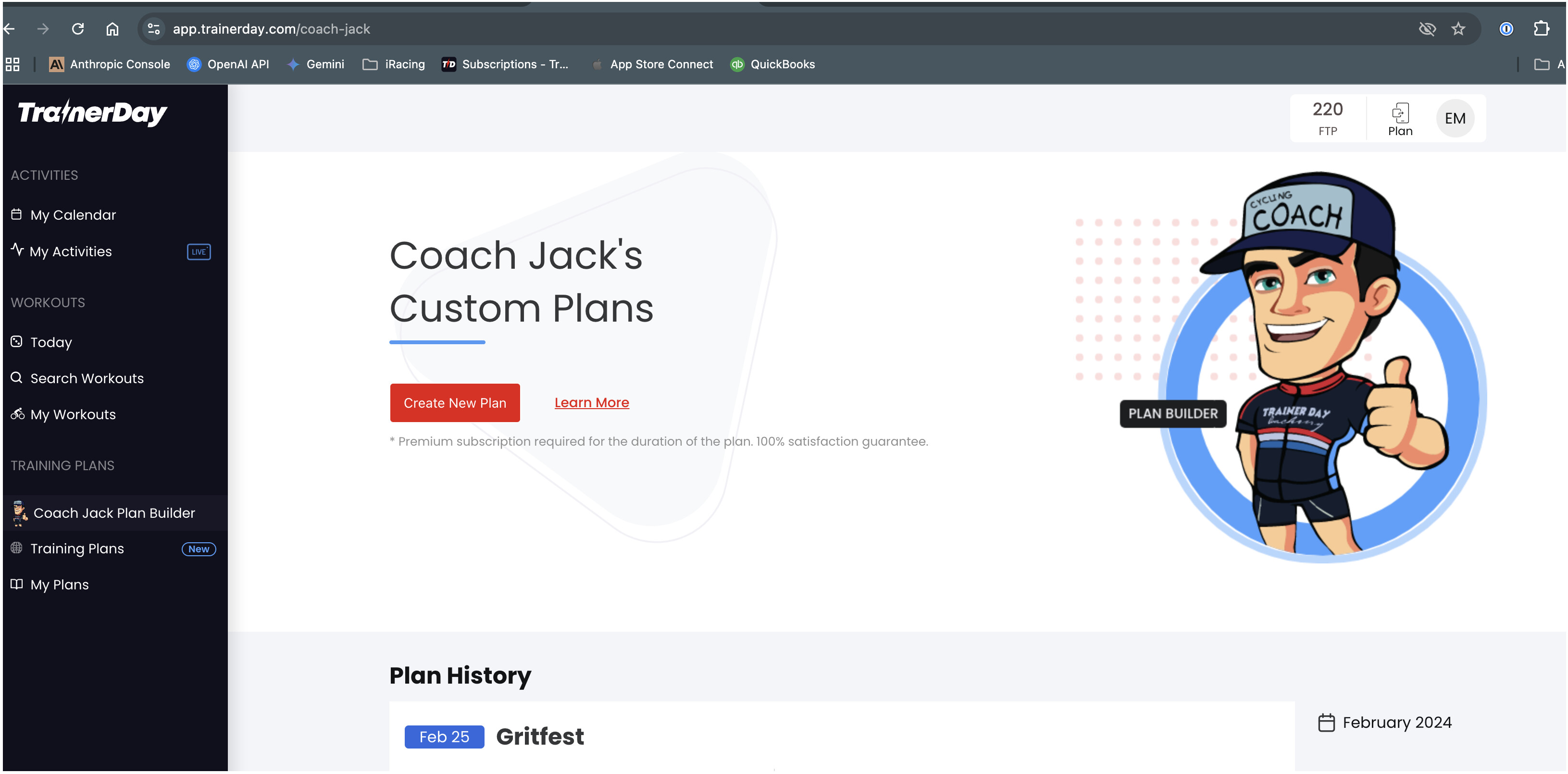Reload the page
This screenshot has height=774, width=1568.
(78, 29)
